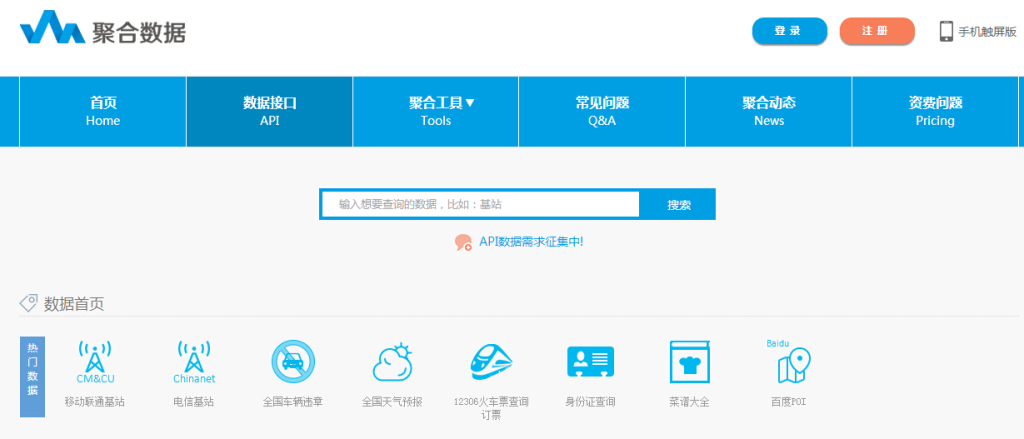The height and width of the screenshot is (439, 1024).
Task: Click the 身份证查询 text label
Action: pos(590,402)
